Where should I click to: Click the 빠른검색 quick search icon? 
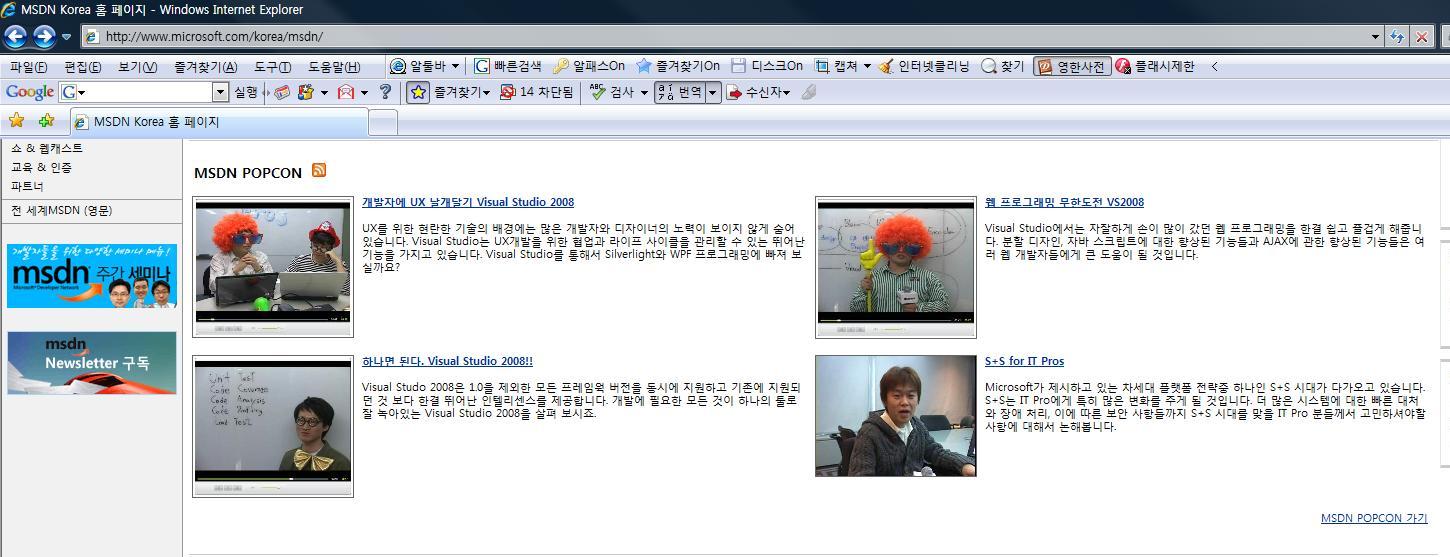coord(481,66)
